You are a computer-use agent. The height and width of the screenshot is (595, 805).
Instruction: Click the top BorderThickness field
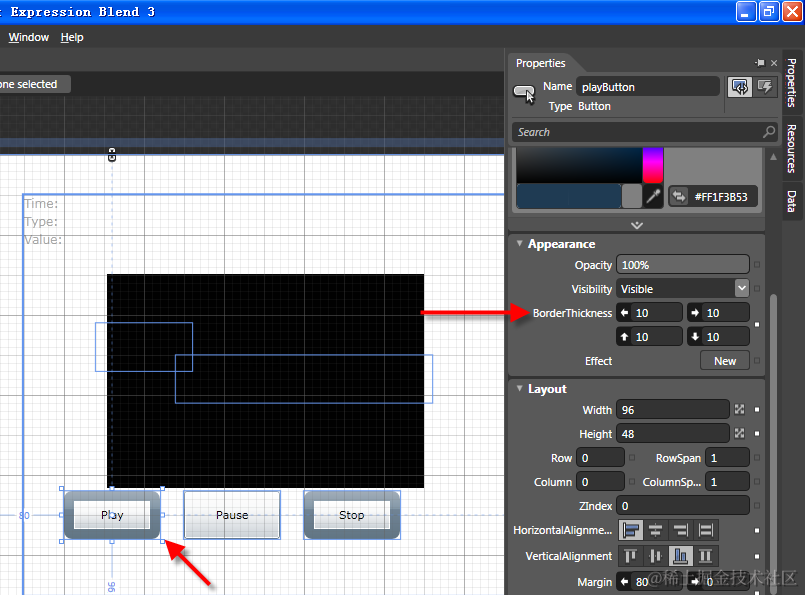tap(649, 337)
